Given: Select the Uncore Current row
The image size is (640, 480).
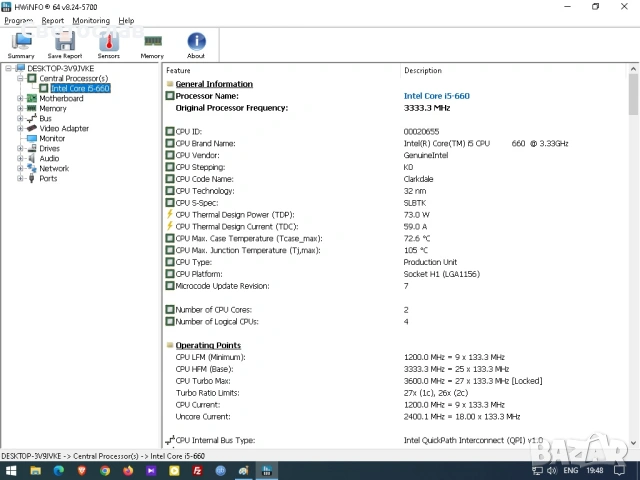Looking at the screenshot, I should click(394, 417).
